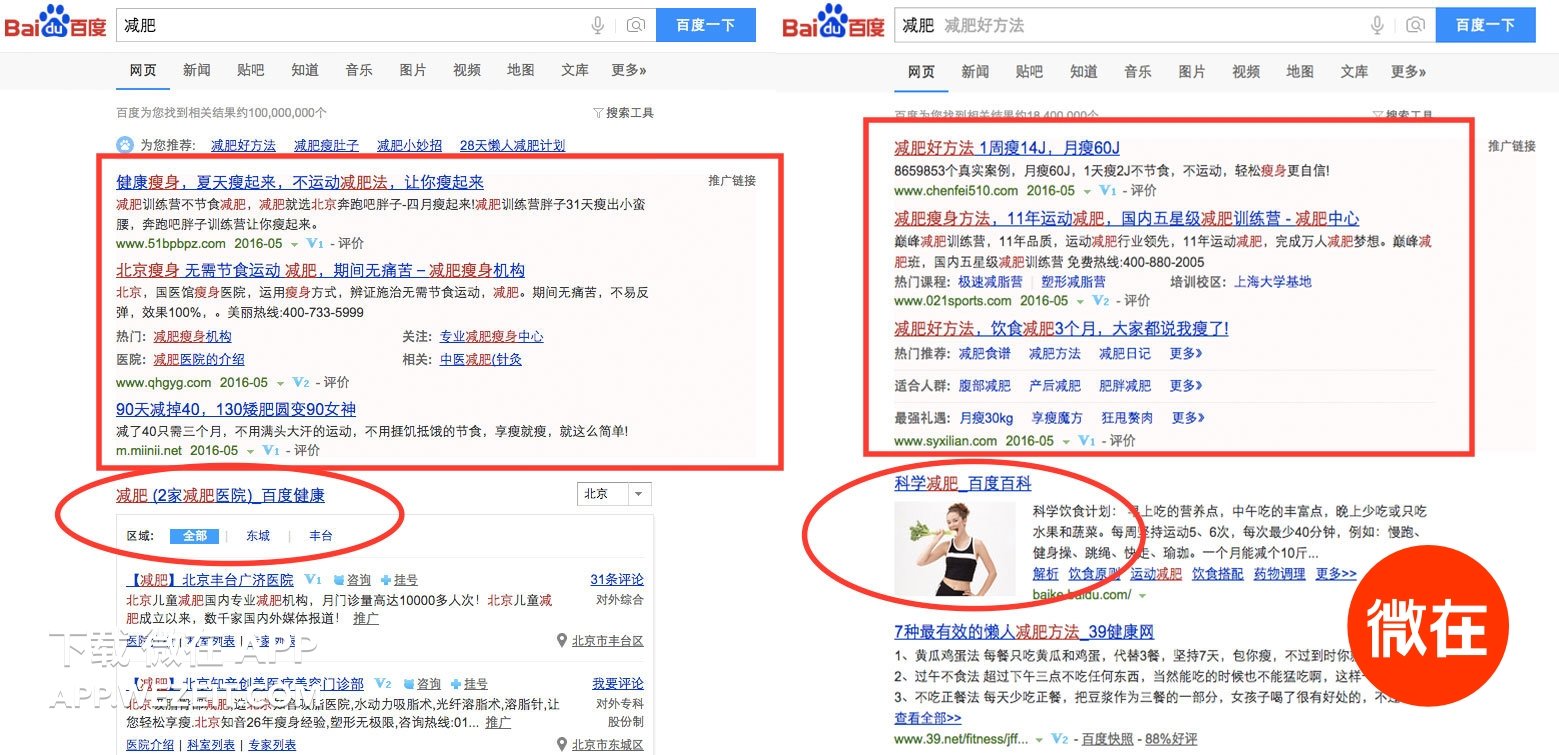Open the 北京 city selection dropdown
1559x755 pixels.
(x=614, y=494)
